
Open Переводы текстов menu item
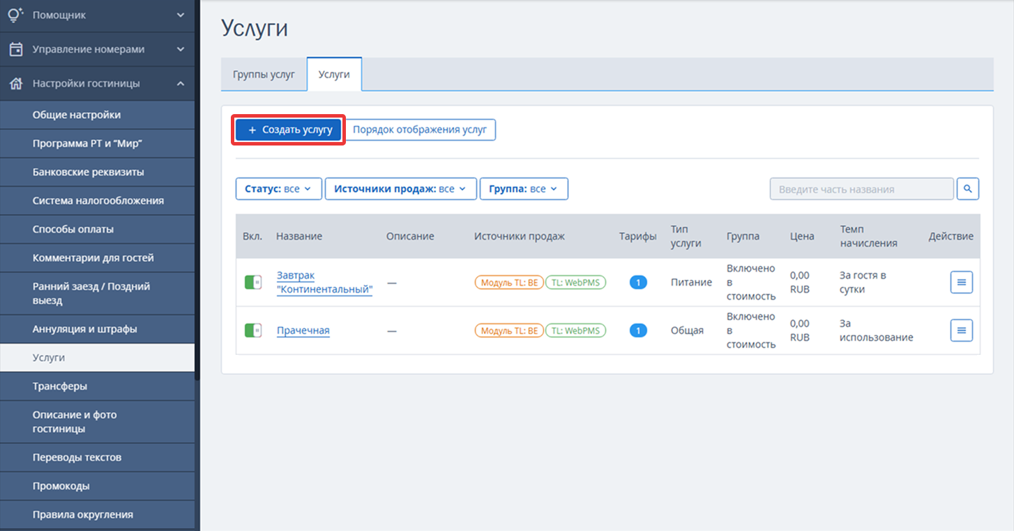[97, 457]
